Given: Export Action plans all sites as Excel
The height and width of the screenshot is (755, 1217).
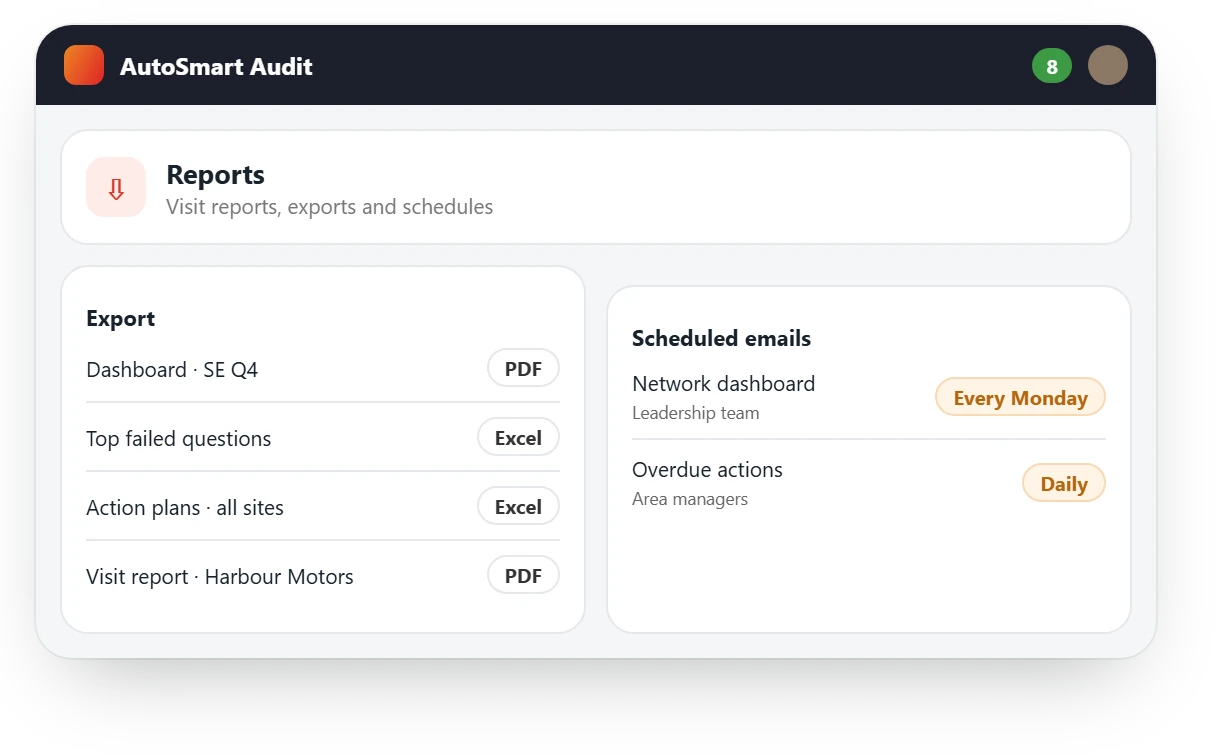Looking at the screenshot, I should click(x=518, y=507).
